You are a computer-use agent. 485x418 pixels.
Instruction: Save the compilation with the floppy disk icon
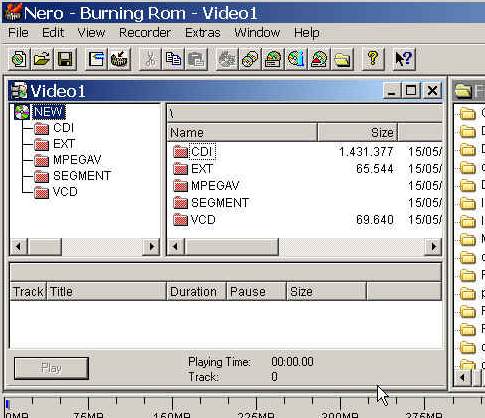pyautogui.click(x=65, y=59)
